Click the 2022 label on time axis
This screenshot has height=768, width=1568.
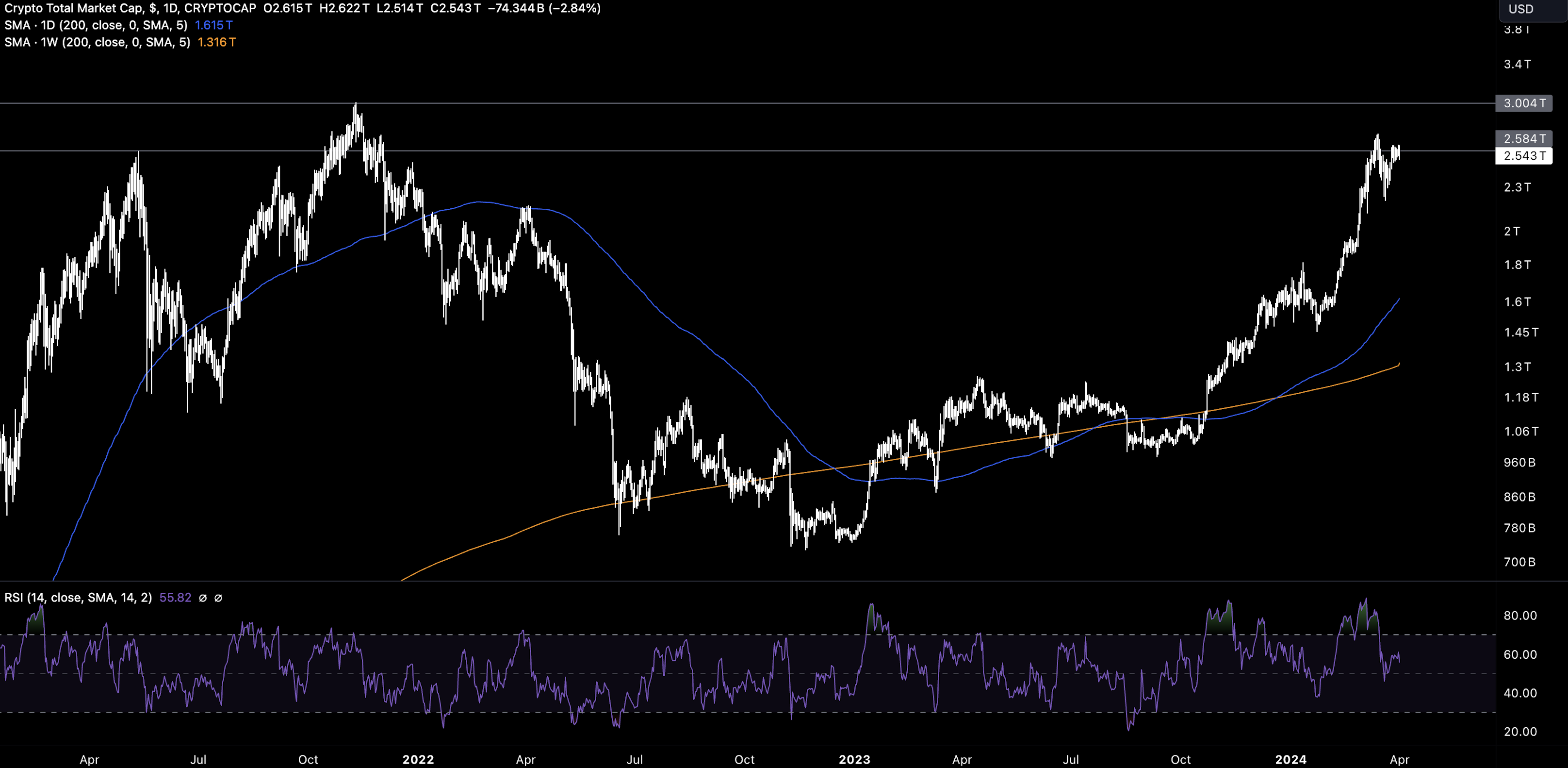click(418, 759)
